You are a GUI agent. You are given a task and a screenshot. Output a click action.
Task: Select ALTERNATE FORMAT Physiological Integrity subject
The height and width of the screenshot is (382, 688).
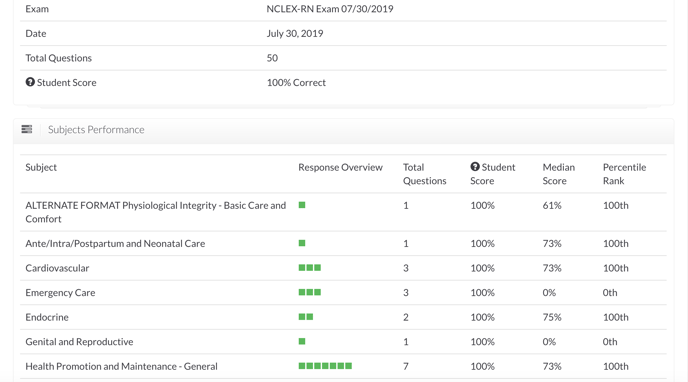pyautogui.click(x=155, y=212)
